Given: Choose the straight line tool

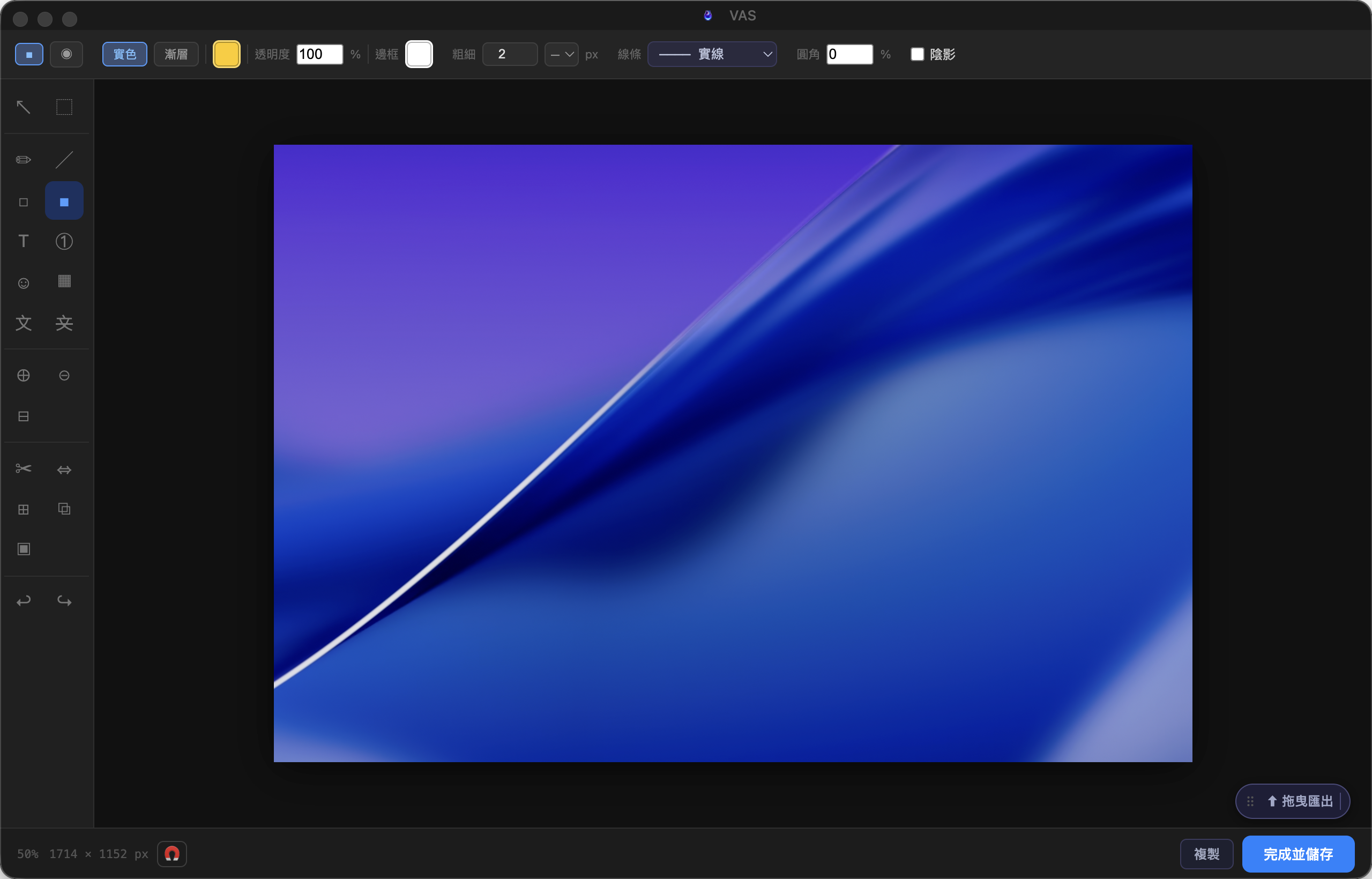Looking at the screenshot, I should coord(64,160).
